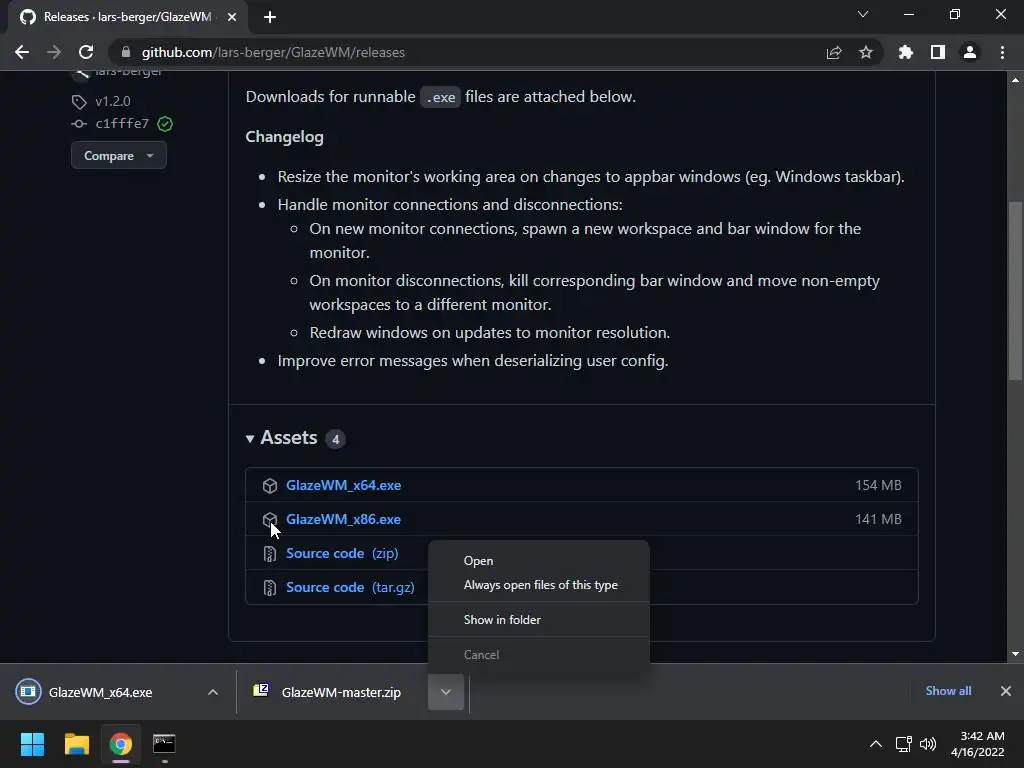Bookmark this page with the star icon
The height and width of the screenshot is (768, 1024).
(x=866, y=52)
